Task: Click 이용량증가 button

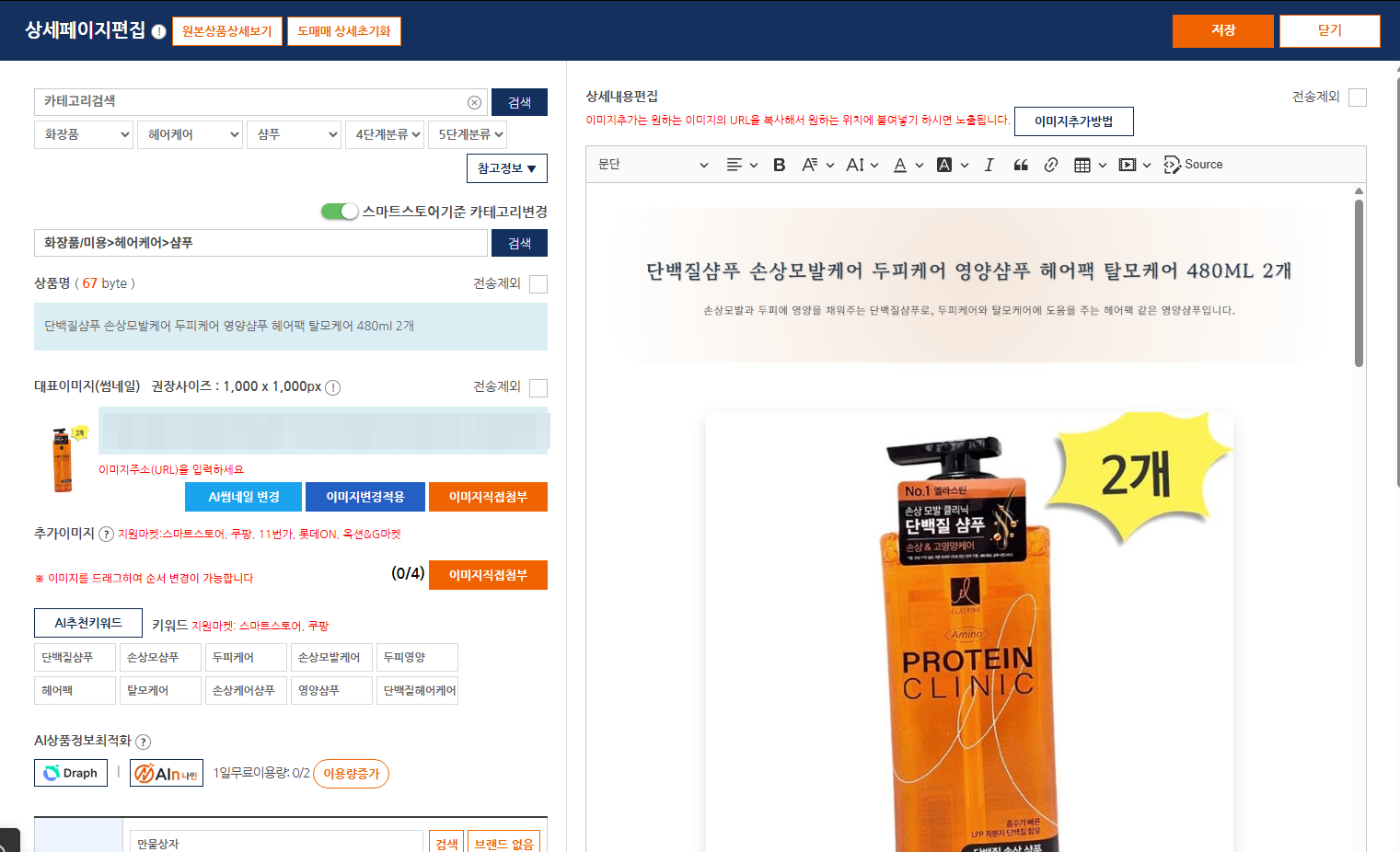Action: pyautogui.click(x=352, y=774)
